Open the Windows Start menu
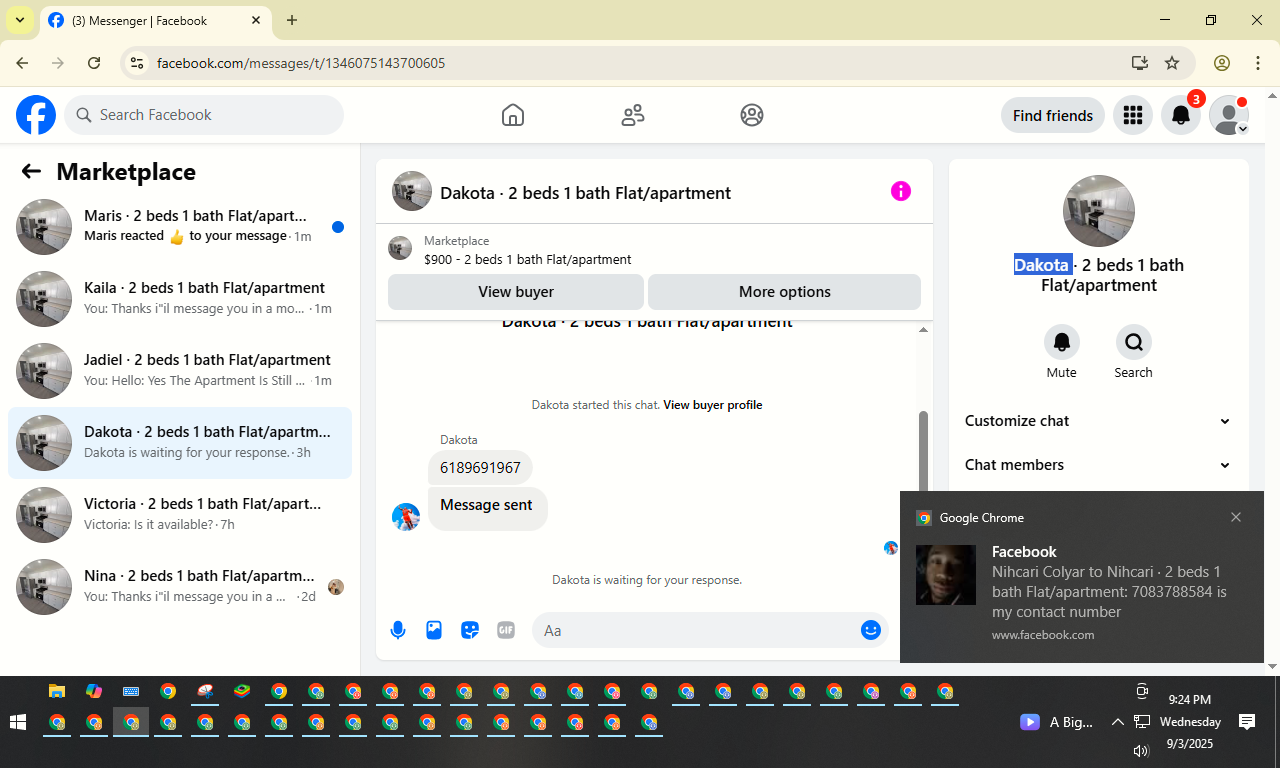This screenshot has height=768, width=1280. click(x=17, y=722)
